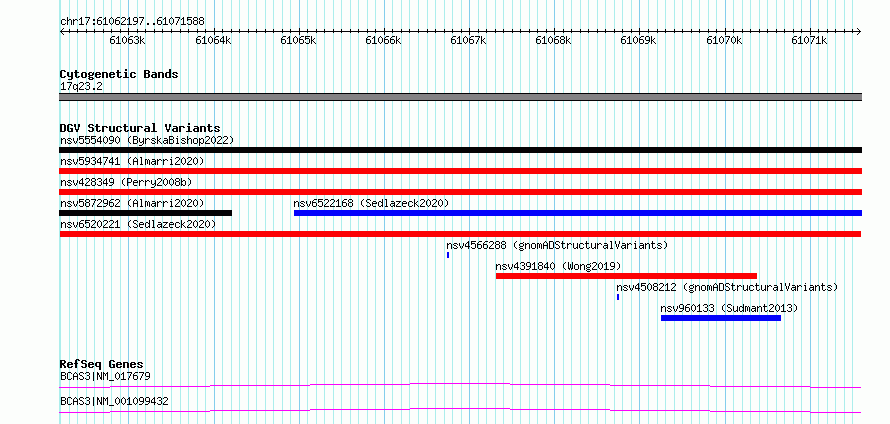Open the BCAS3|NM_001099432 label
The width and height of the screenshot is (890, 424).
(x=114, y=401)
